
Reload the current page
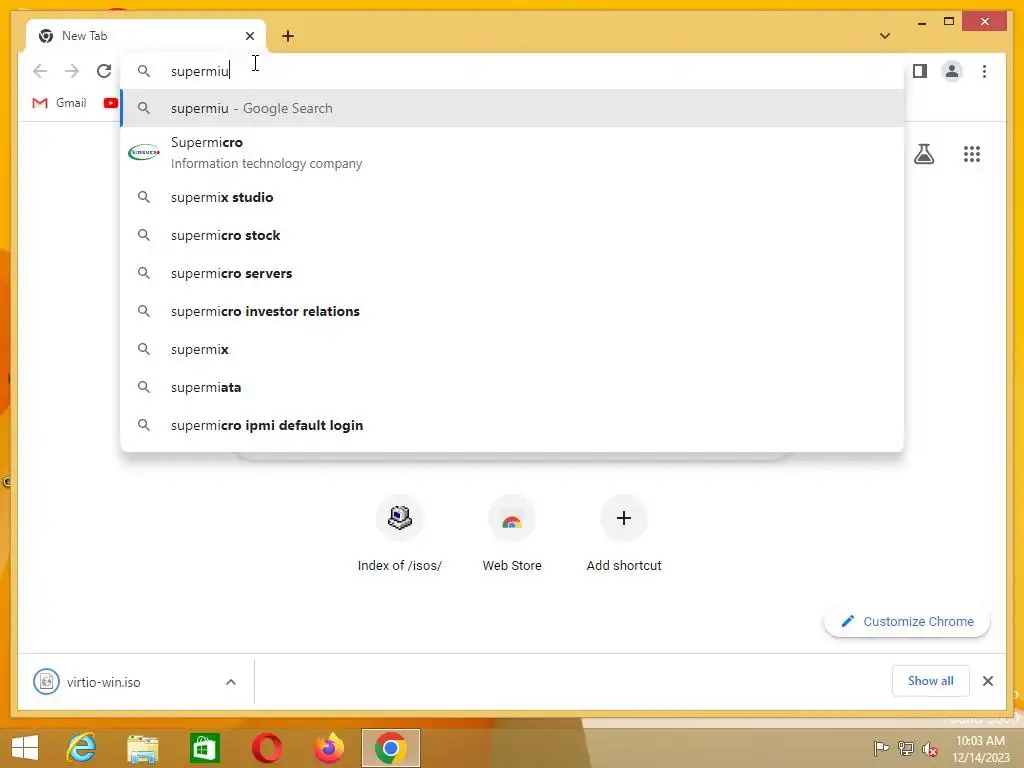(104, 71)
